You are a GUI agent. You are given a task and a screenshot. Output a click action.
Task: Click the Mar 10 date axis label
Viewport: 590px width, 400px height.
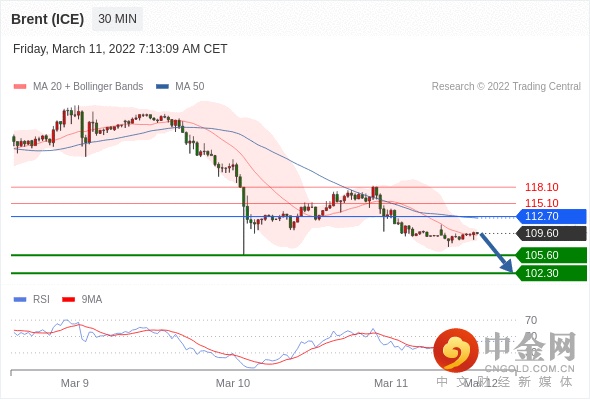pyautogui.click(x=233, y=383)
